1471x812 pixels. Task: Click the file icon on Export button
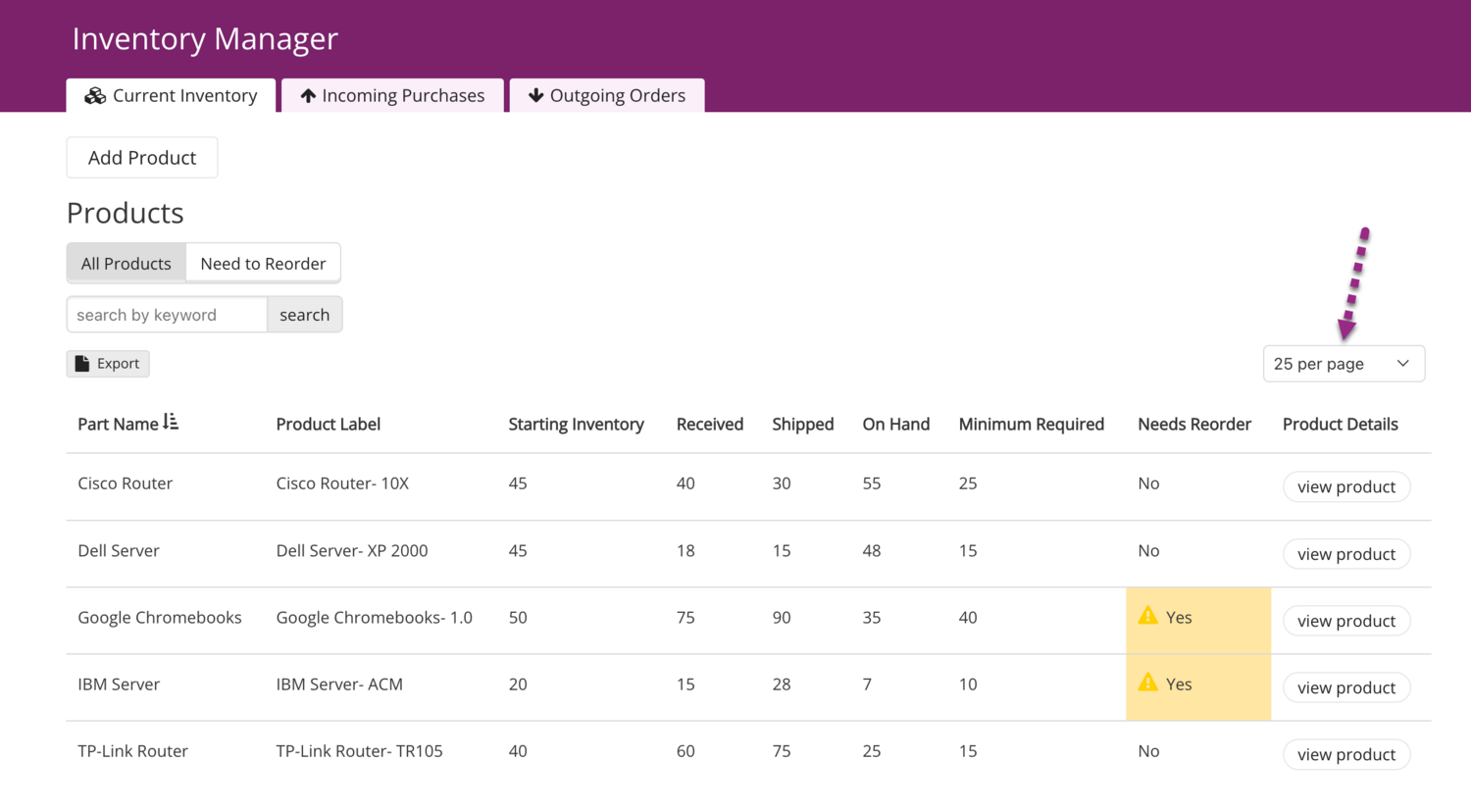pos(82,364)
